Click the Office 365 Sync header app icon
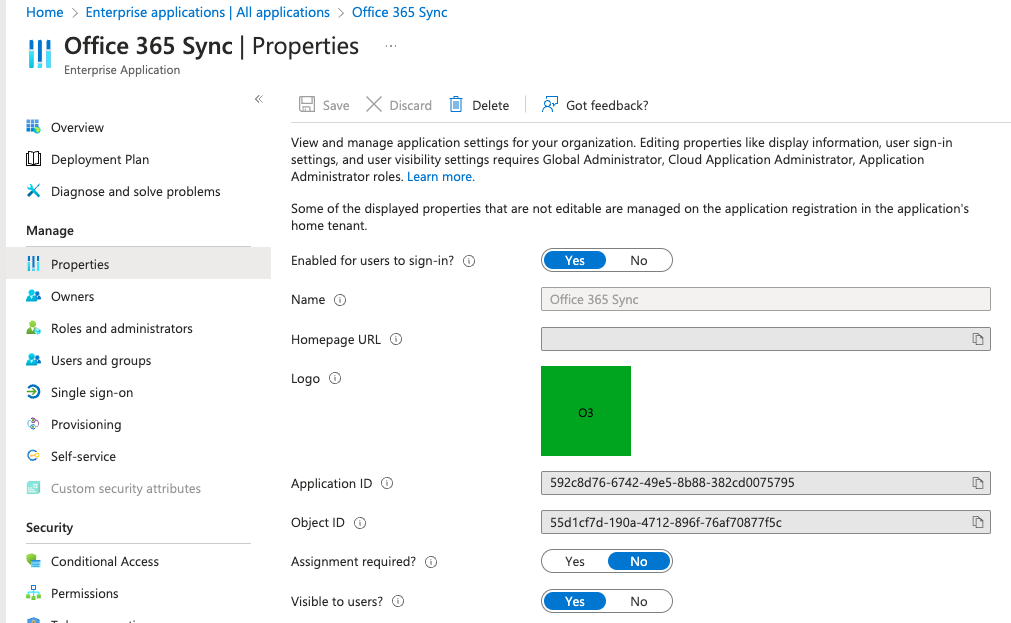 [40, 53]
